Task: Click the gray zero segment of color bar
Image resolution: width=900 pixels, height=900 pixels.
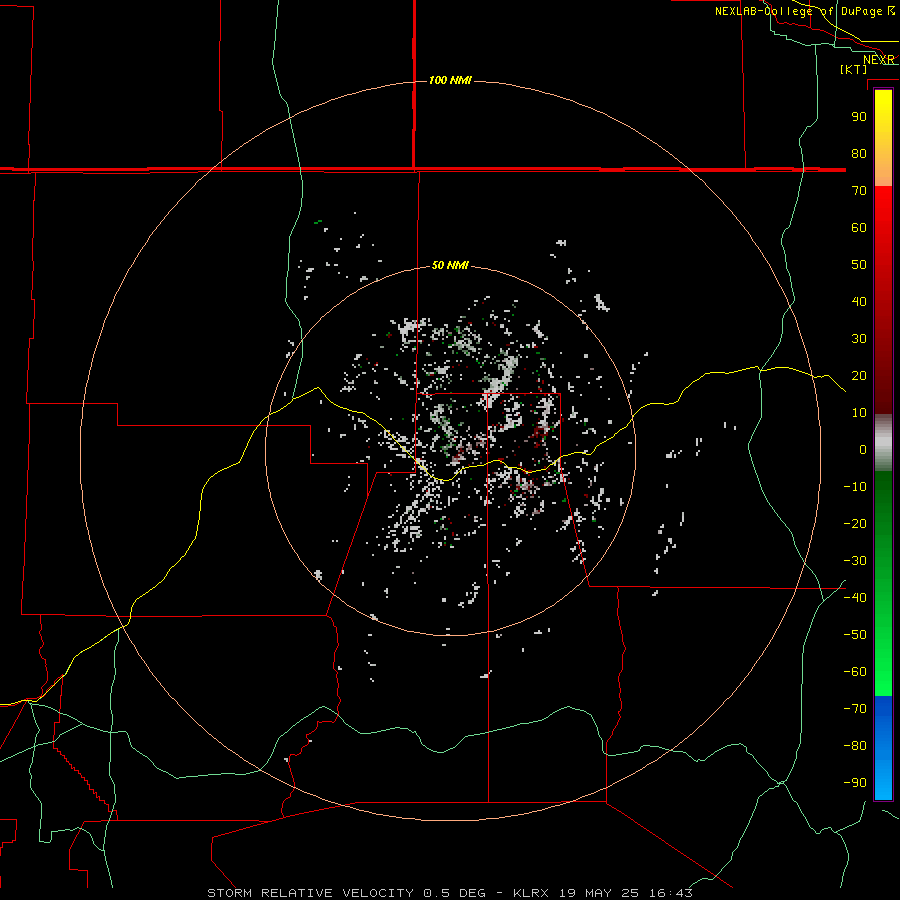Action: [x=883, y=443]
